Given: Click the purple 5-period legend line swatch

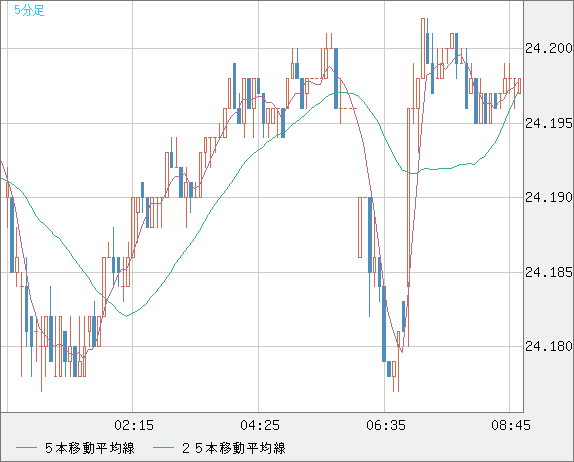Looking at the screenshot, I should tap(26, 448).
